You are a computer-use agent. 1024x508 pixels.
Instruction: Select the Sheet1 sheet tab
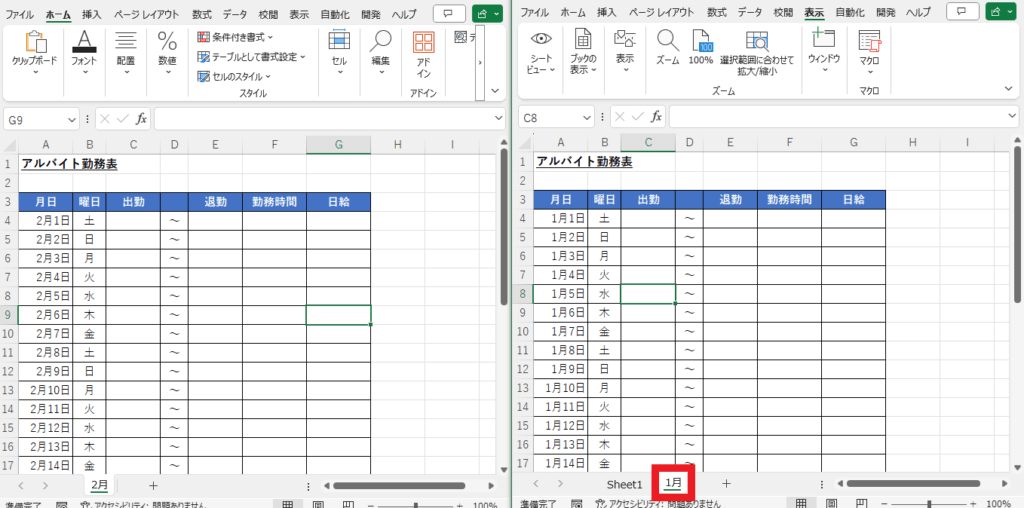(x=624, y=484)
